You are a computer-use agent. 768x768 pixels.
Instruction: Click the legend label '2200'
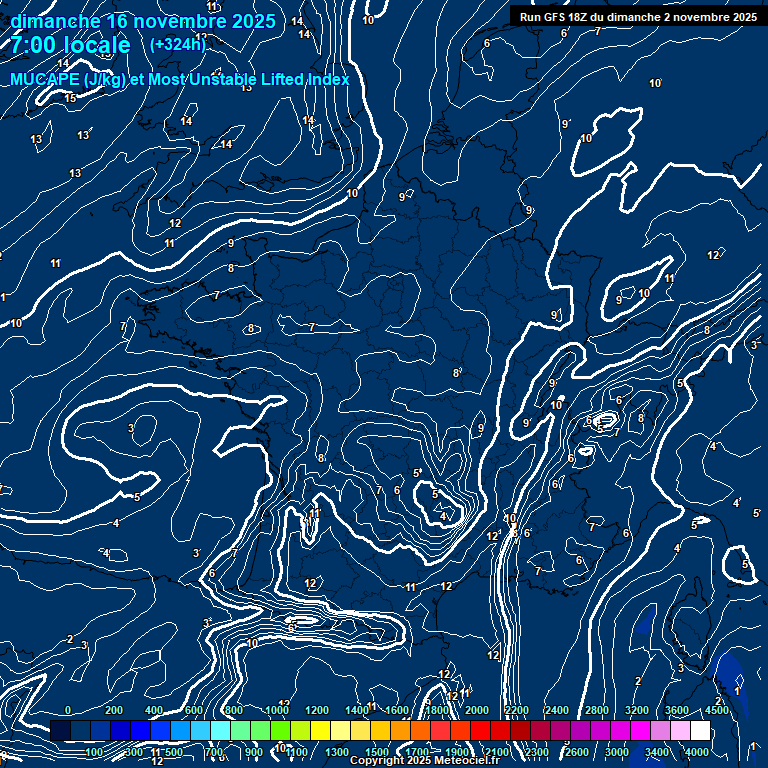[517, 710]
